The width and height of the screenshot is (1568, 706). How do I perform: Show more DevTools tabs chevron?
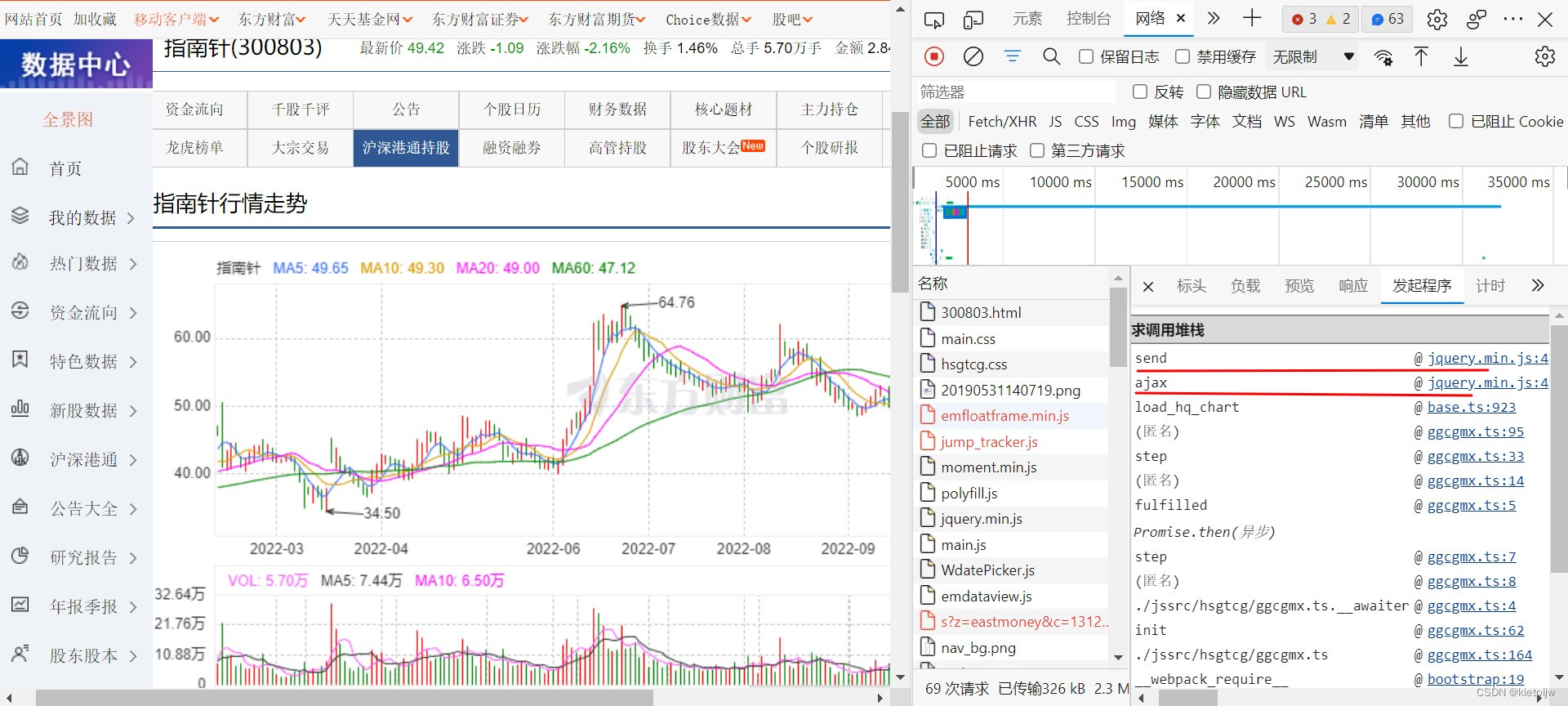tap(1214, 18)
